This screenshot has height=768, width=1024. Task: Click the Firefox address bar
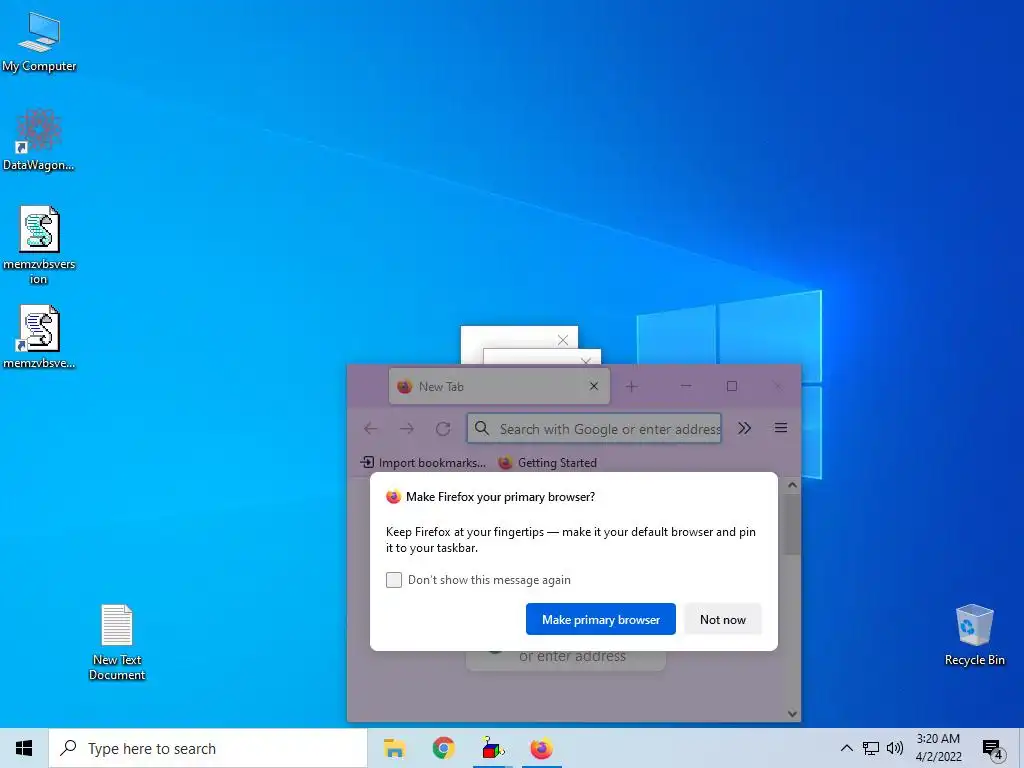(x=594, y=428)
